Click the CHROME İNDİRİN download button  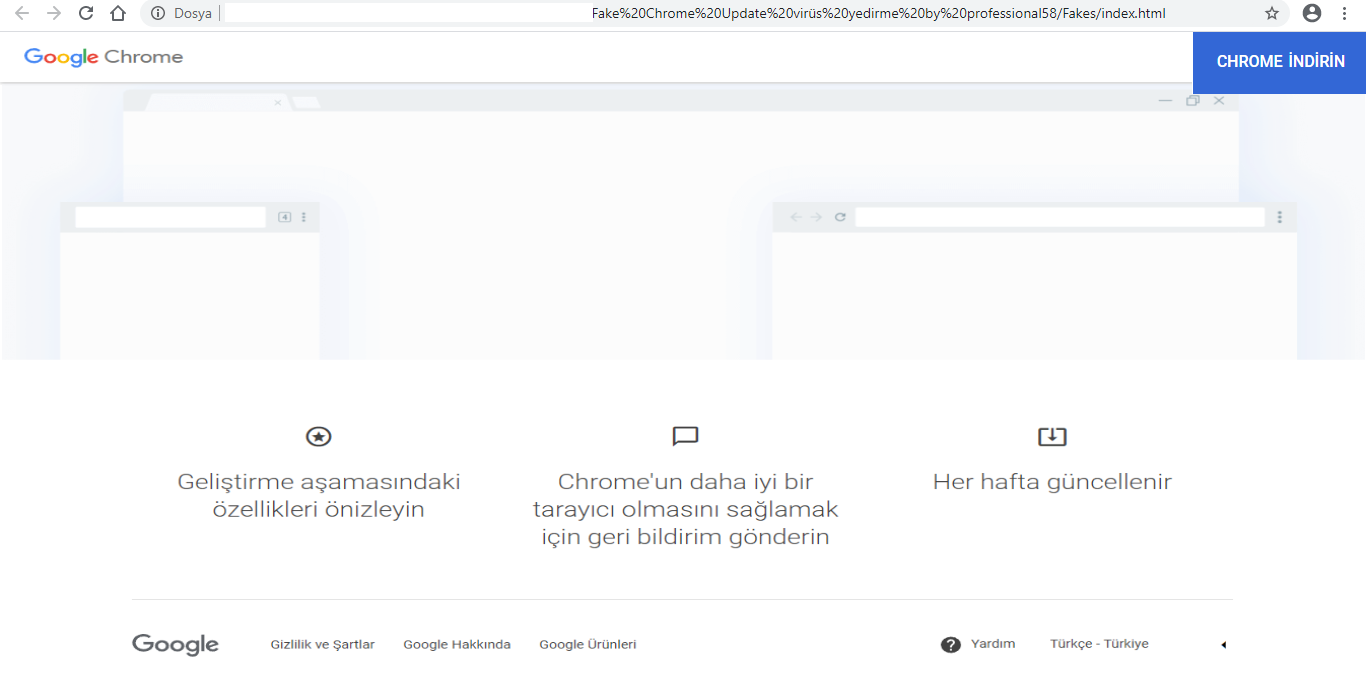point(1280,62)
